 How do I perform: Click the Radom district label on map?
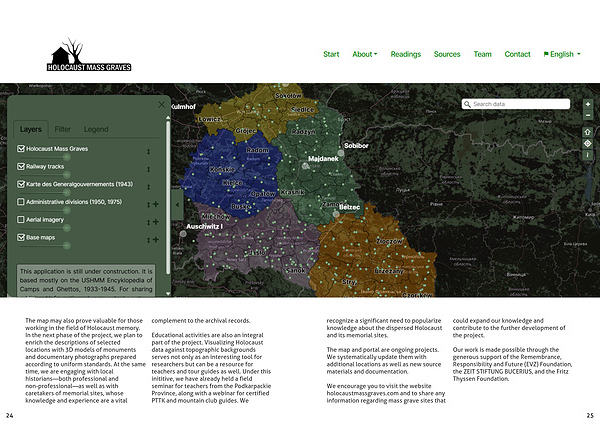click(x=257, y=150)
